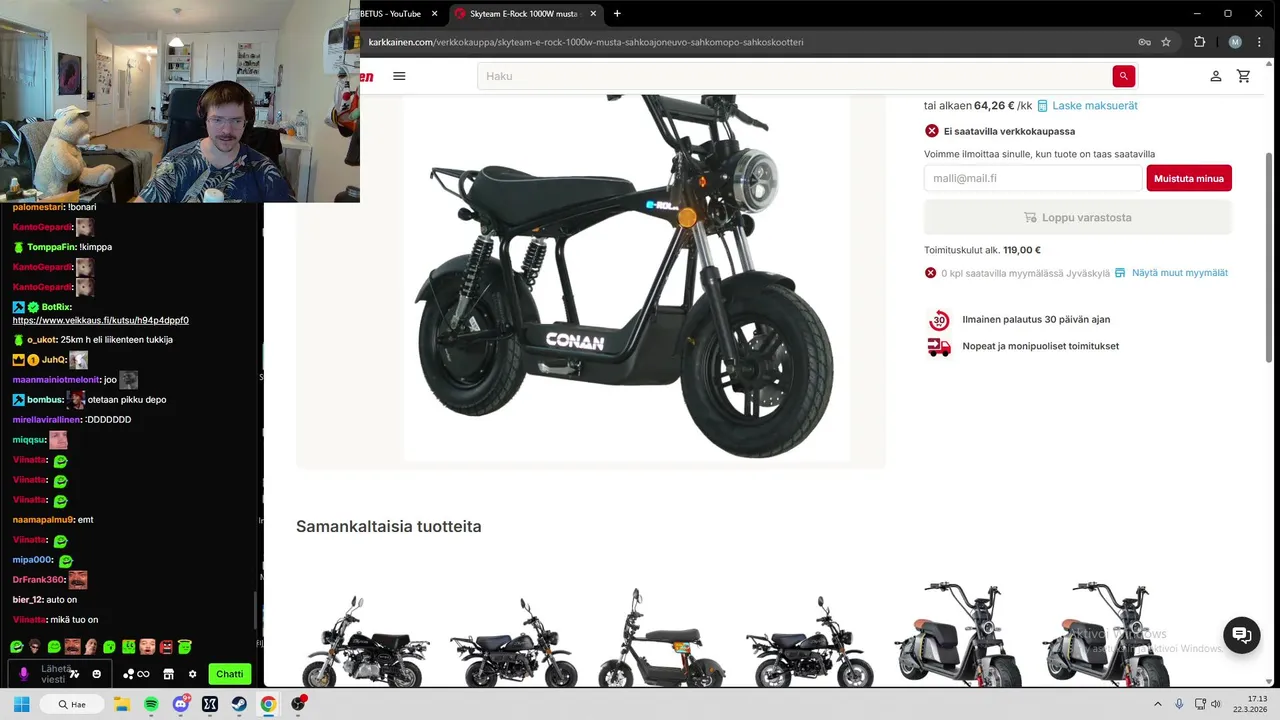The image size is (1280, 720).
Task: Open the step-through scooter similar product thumbnail
Action: pos(662,635)
